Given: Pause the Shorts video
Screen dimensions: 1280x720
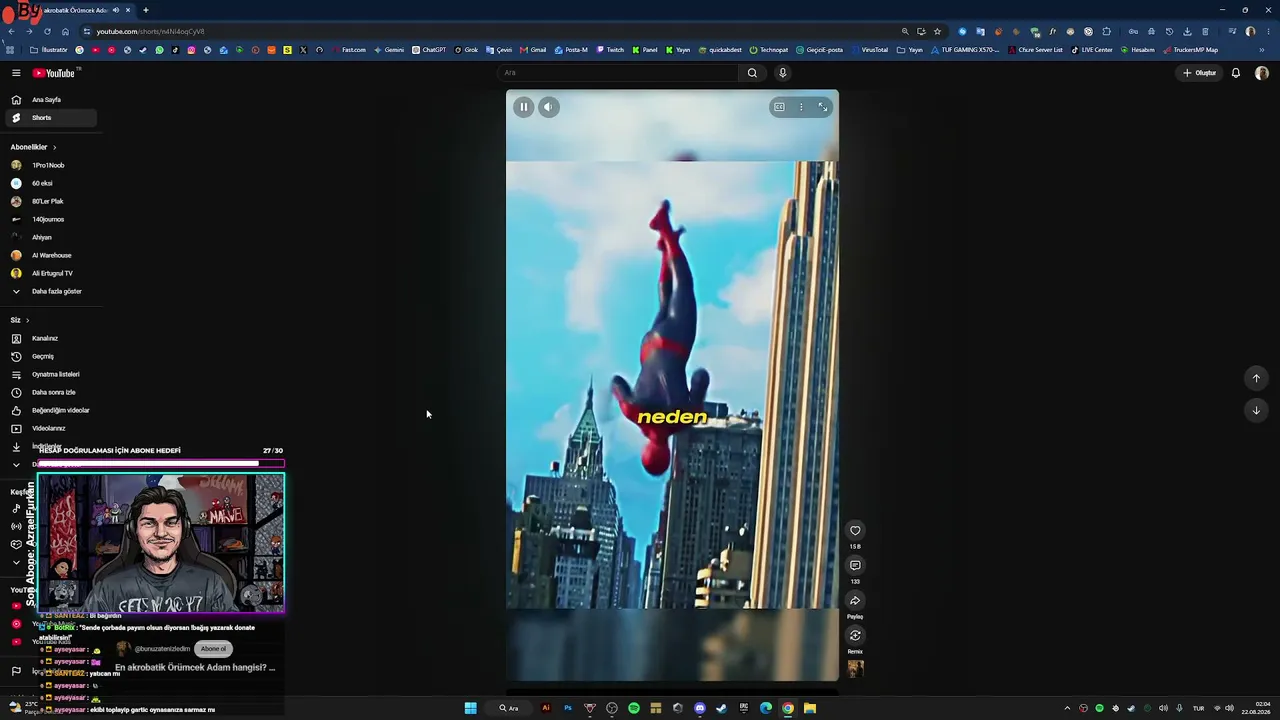Looking at the screenshot, I should [x=523, y=107].
